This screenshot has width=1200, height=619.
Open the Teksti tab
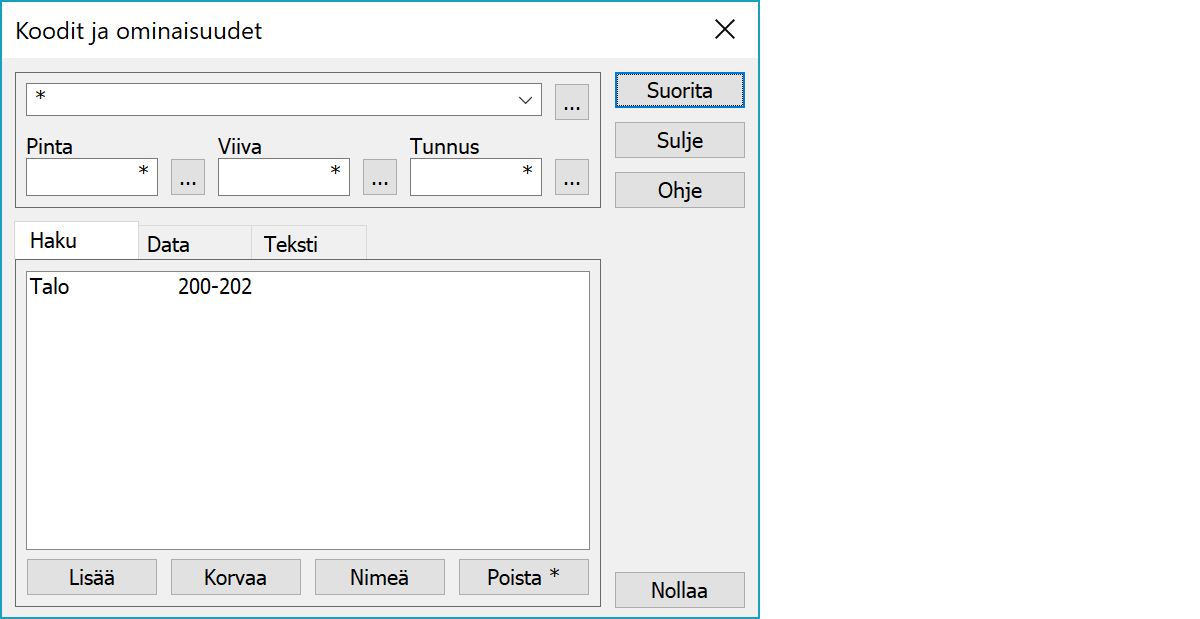coord(309,244)
